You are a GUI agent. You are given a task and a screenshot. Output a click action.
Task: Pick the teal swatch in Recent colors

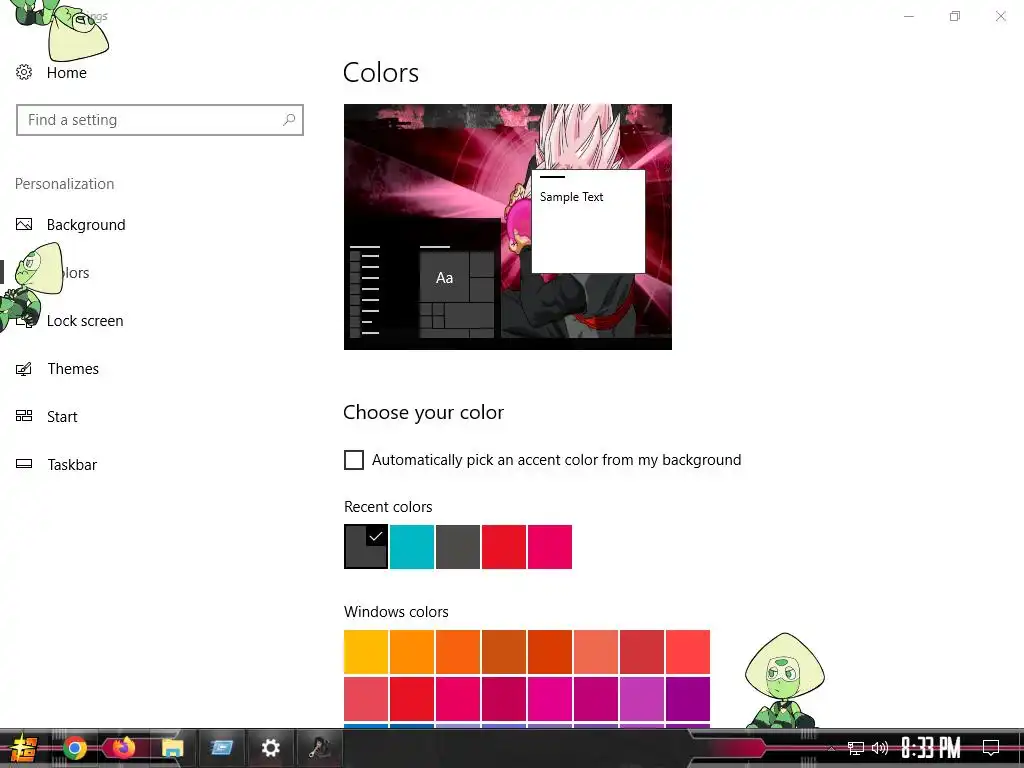click(412, 547)
